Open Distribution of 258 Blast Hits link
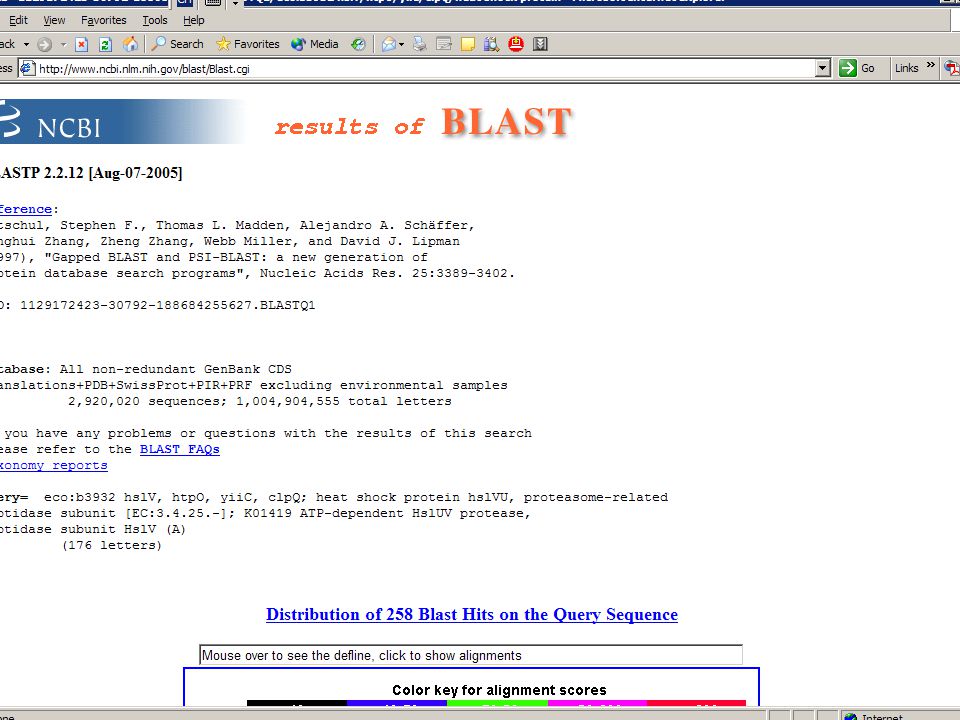This screenshot has height=720, width=960. [471, 614]
